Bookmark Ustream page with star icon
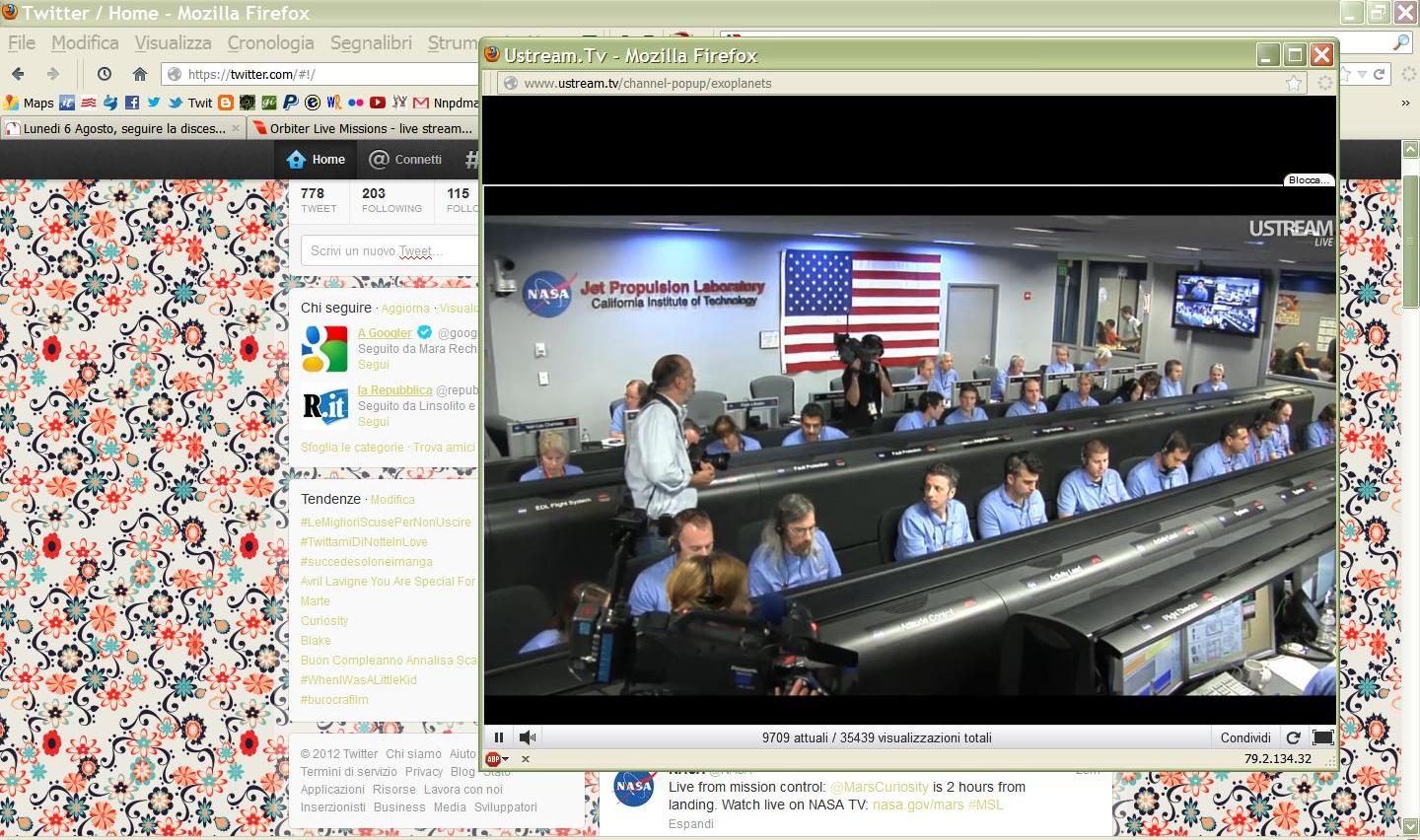Image resolution: width=1420 pixels, height=840 pixels. pos(1294,84)
